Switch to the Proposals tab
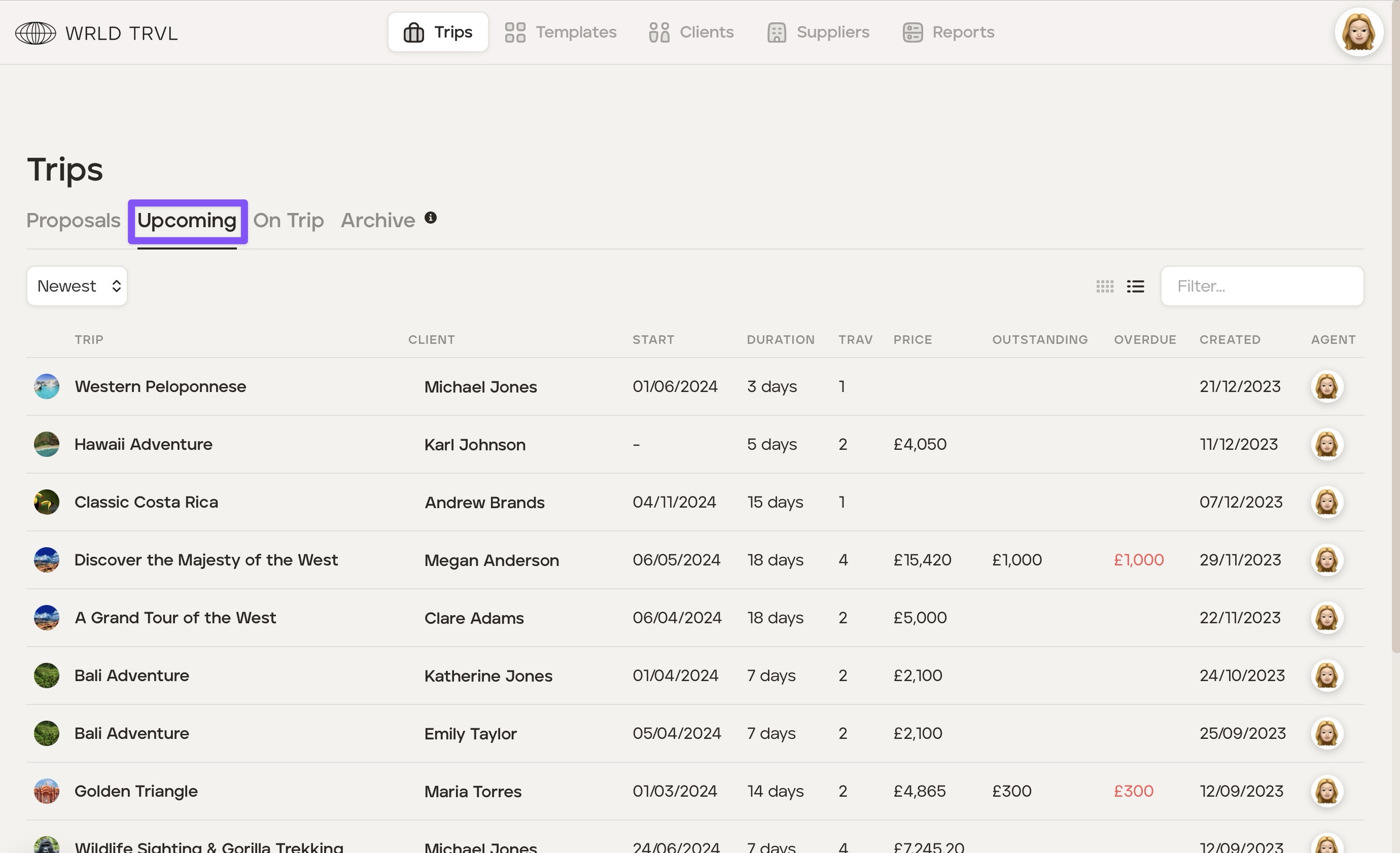Image resolution: width=1400 pixels, height=853 pixels. click(73, 220)
